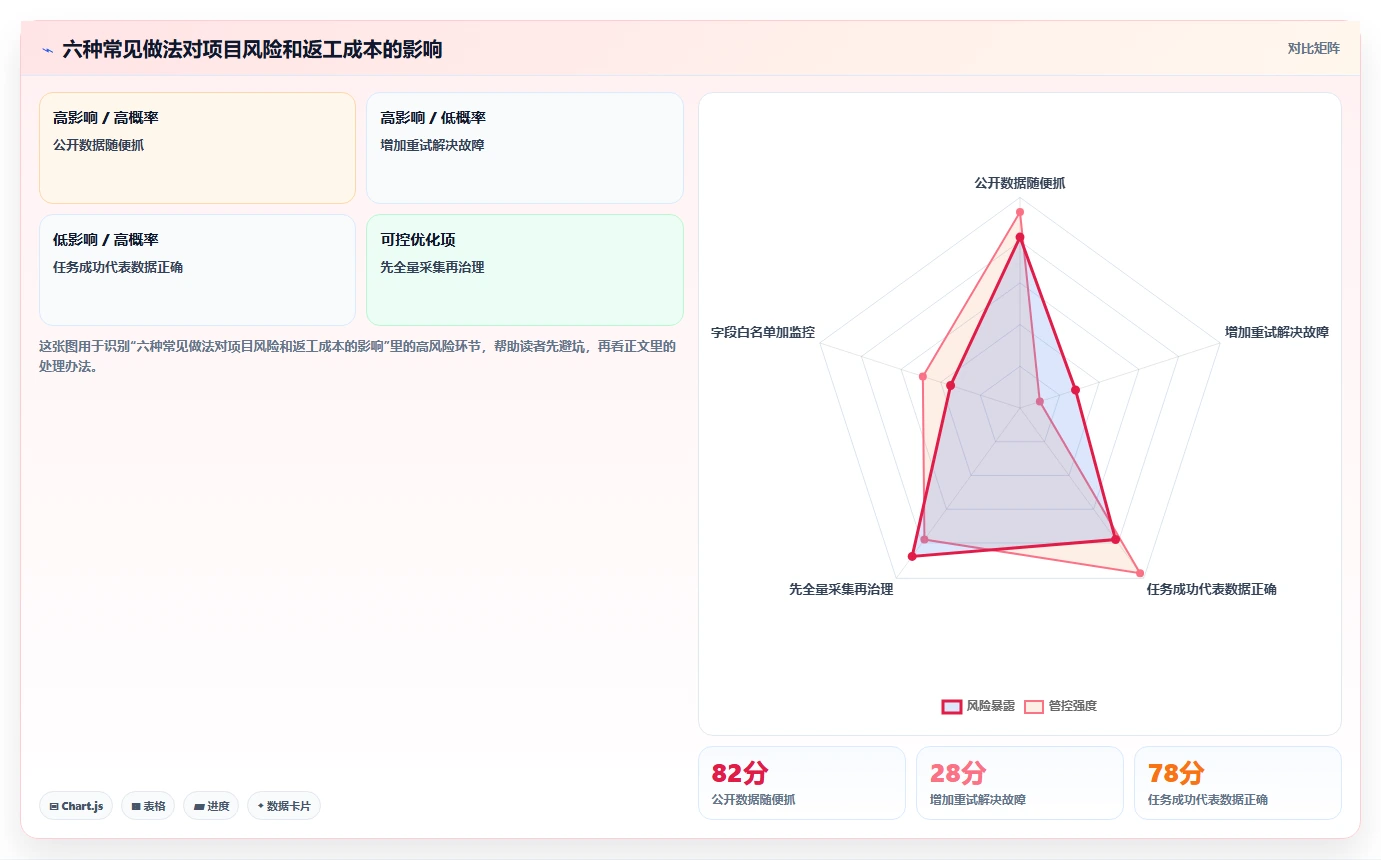Select the 高影响 / 高概率 card
The height and width of the screenshot is (860, 1381).
(x=197, y=148)
